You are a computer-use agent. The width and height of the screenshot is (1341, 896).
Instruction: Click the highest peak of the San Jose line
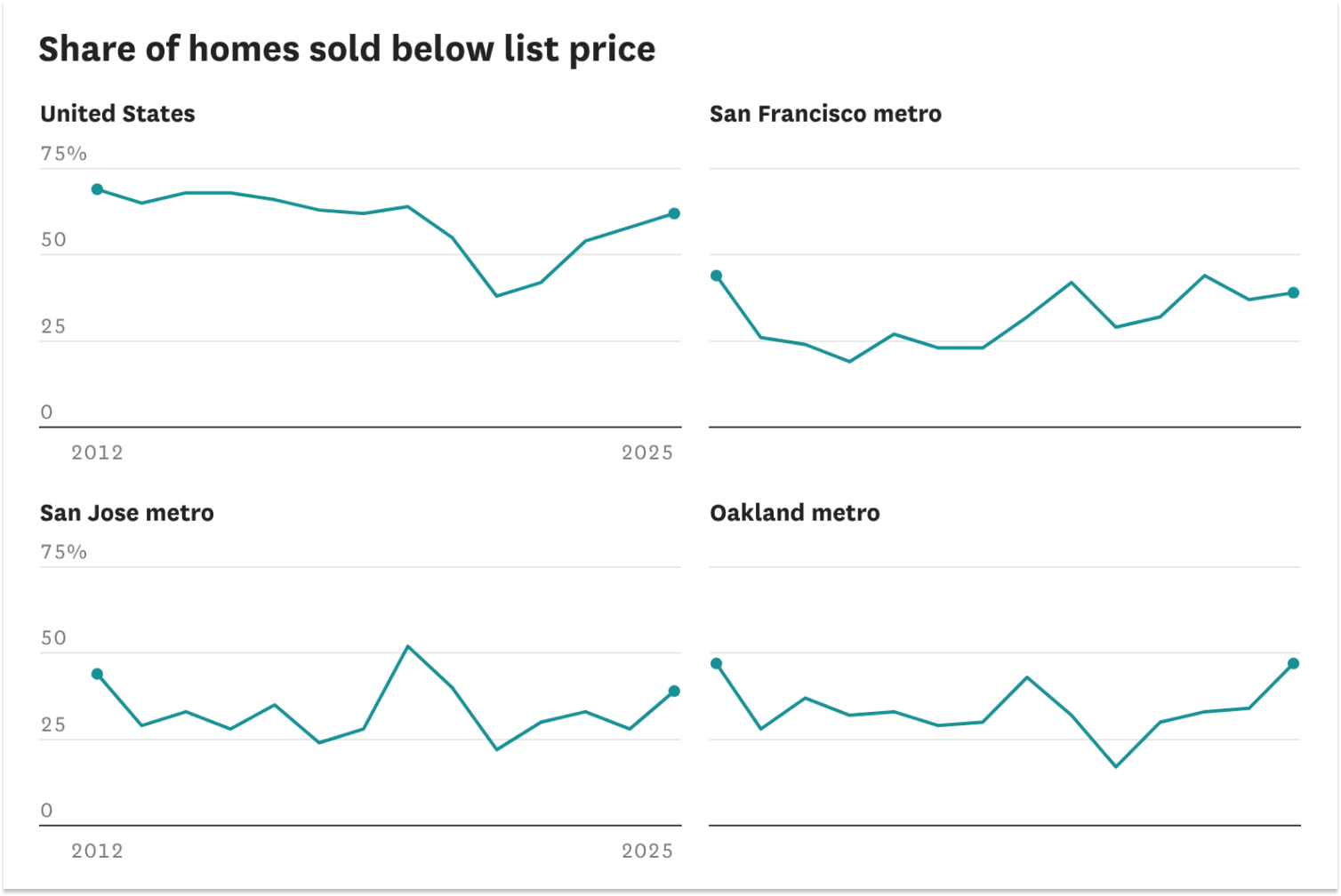[x=407, y=646]
